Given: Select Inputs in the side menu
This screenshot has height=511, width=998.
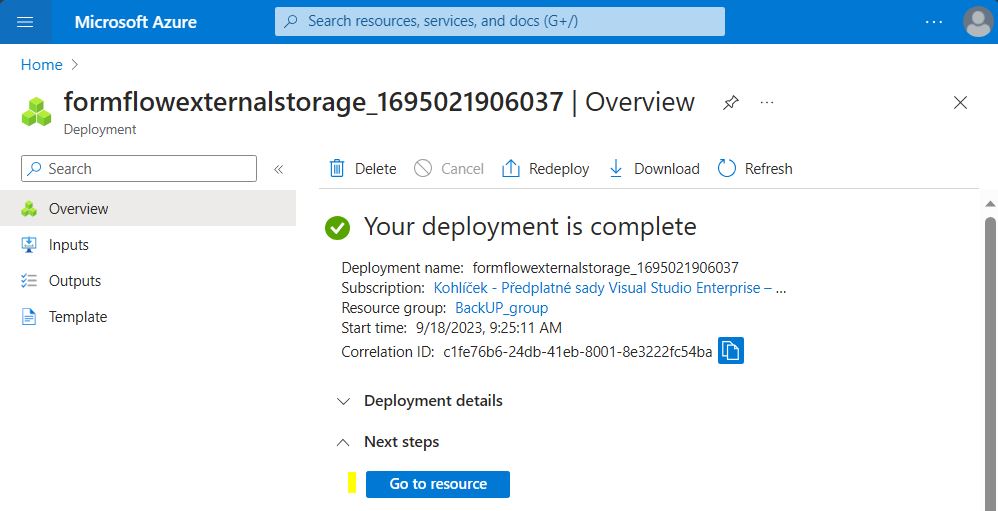Looking at the screenshot, I should [x=68, y=245].
